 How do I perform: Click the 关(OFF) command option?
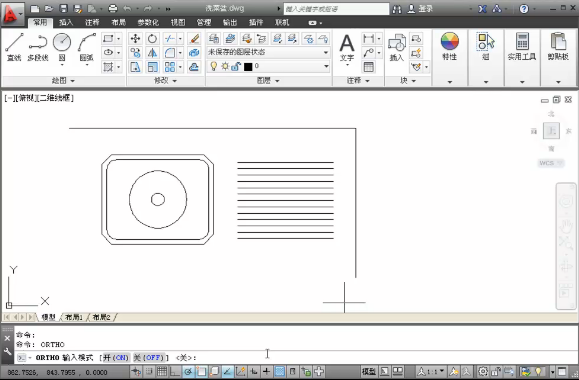(x=148, y=357)
